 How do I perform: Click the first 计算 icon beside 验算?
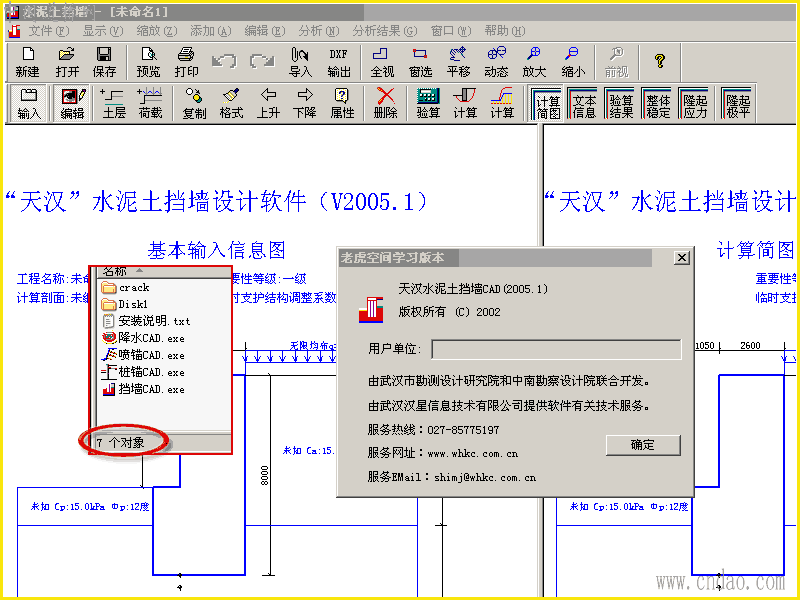click(x=465, y=103)
